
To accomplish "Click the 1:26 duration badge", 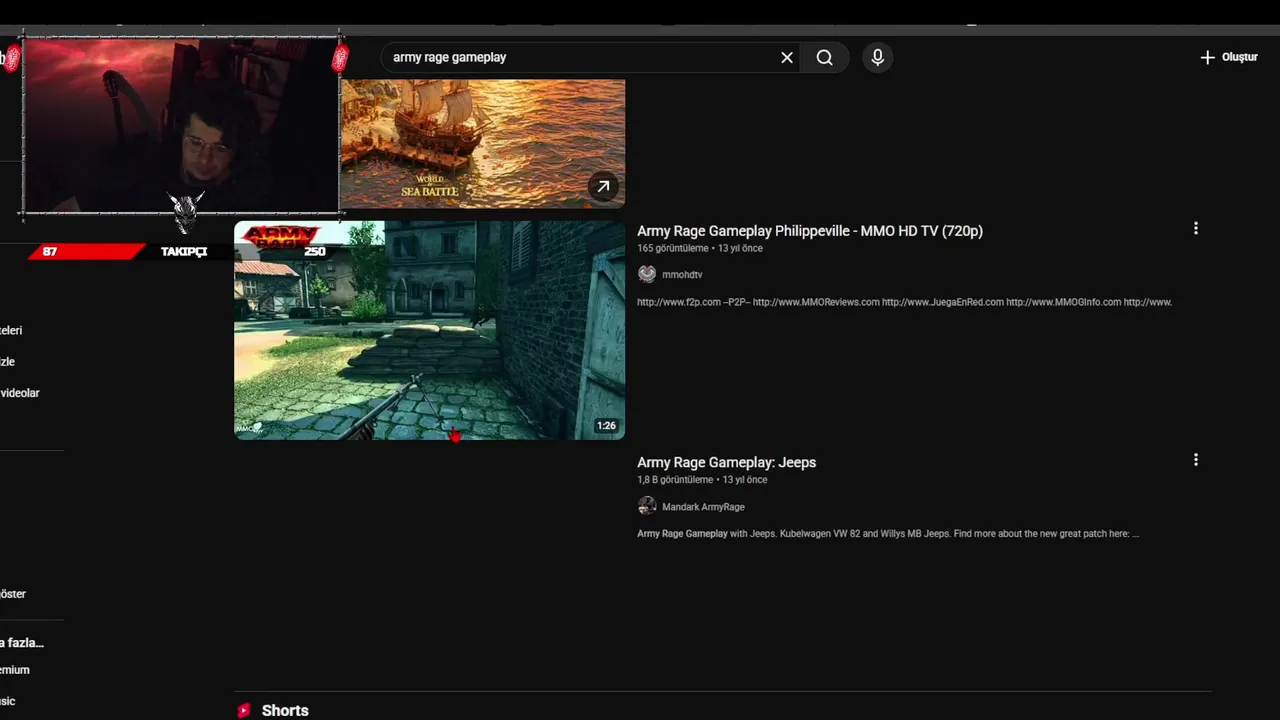I will click(606, 426).
